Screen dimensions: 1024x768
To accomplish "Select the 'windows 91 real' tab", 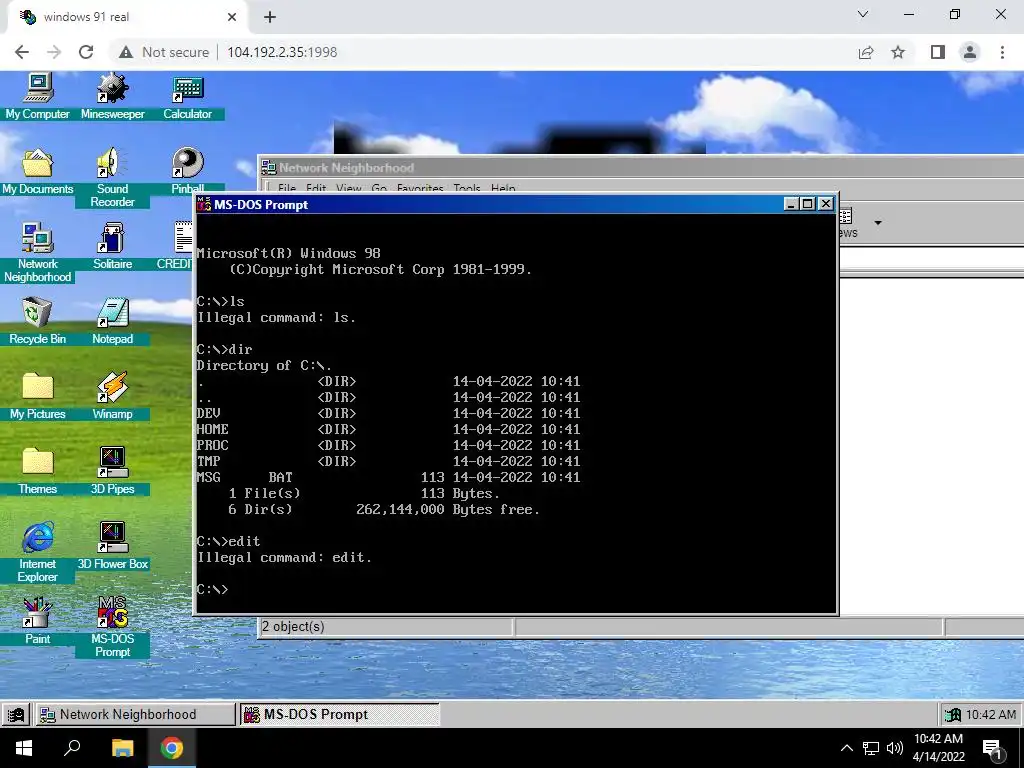I will pyautogui.click(x=127, y=17).
